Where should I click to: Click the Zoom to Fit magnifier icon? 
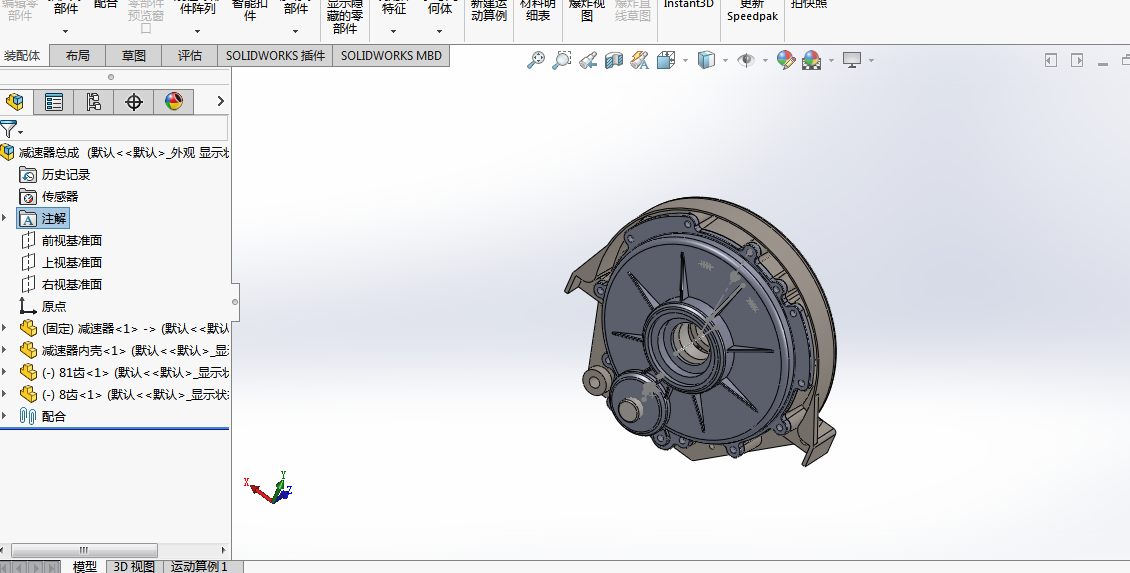[537, 61]
